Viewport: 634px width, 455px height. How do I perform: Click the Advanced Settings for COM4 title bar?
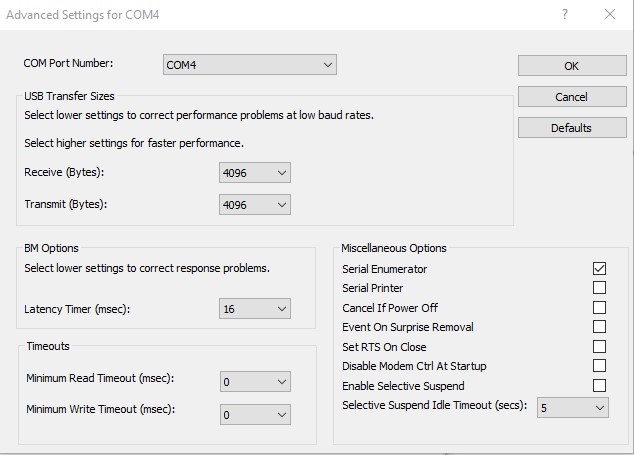[250, 14]
